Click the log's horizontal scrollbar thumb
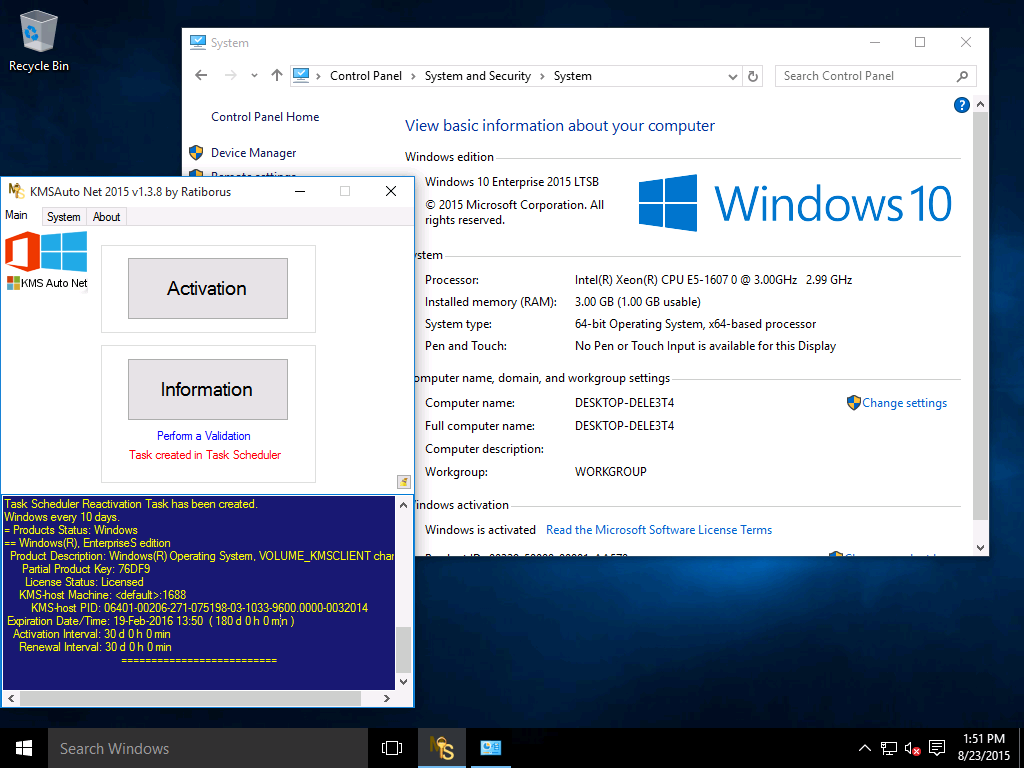The image size is (1024, 768). 190,698
